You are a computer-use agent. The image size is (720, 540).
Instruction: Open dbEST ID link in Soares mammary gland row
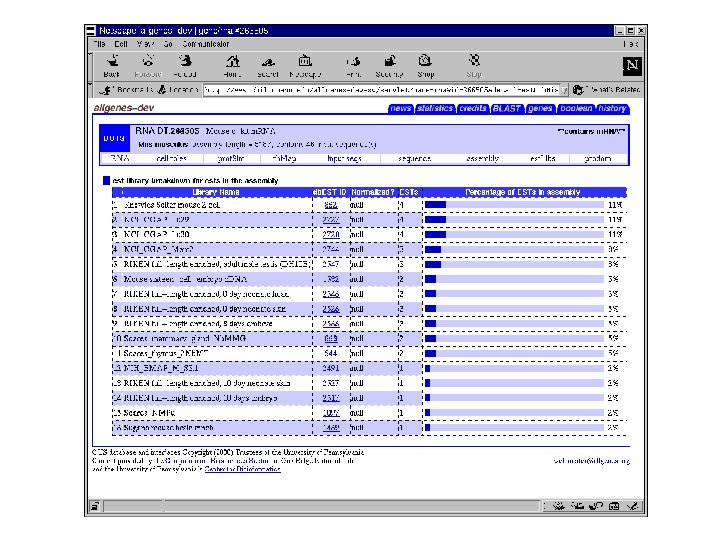[331, 338]
